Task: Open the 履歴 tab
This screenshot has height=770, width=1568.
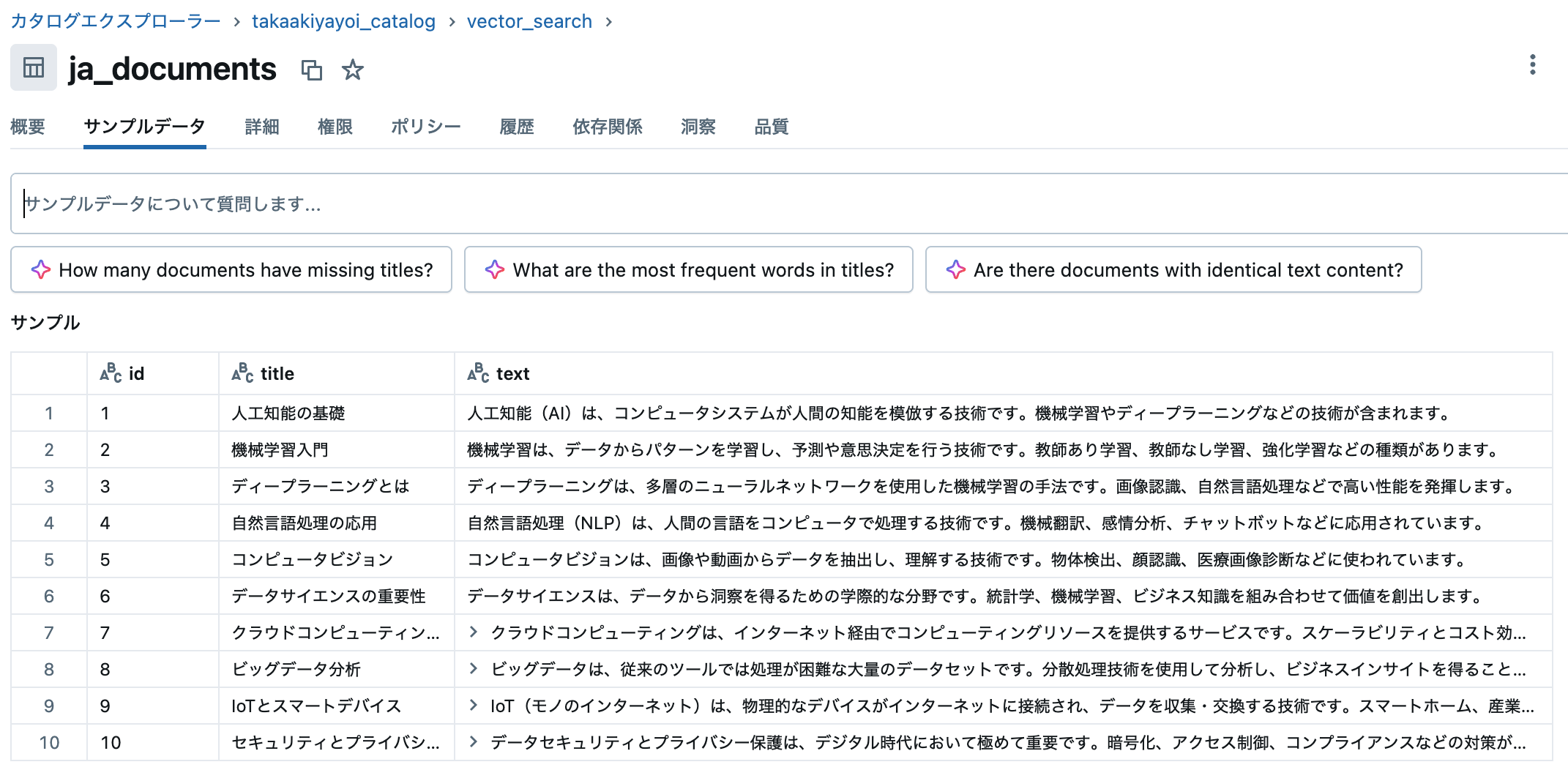Action: point(517,127)
